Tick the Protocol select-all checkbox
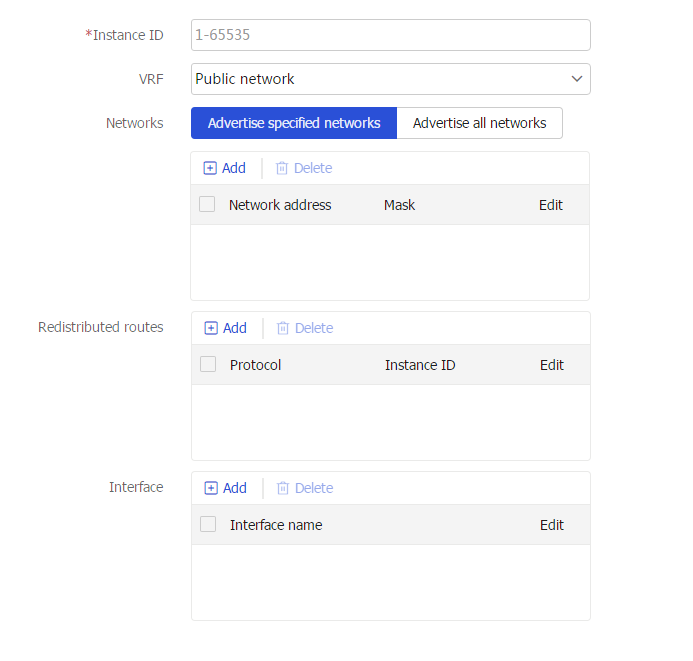The width and height of the screenshot is (693, 661). point(208,365)
